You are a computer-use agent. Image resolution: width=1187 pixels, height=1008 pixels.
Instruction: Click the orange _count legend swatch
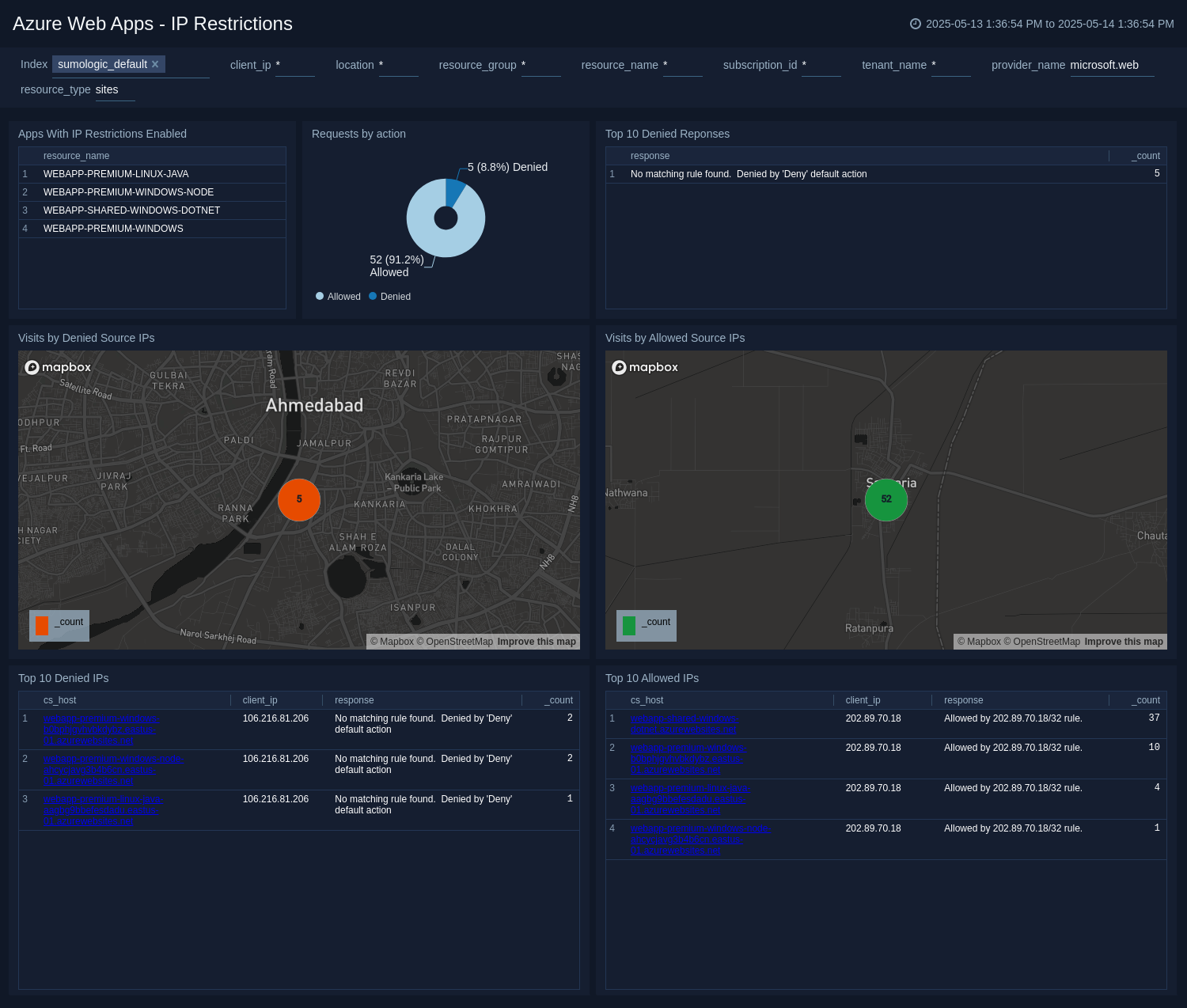(x=42, y=626)
